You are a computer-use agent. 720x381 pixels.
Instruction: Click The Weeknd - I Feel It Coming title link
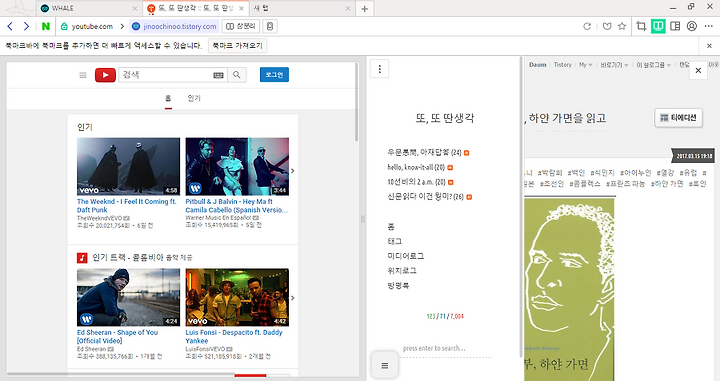point(127,206)
